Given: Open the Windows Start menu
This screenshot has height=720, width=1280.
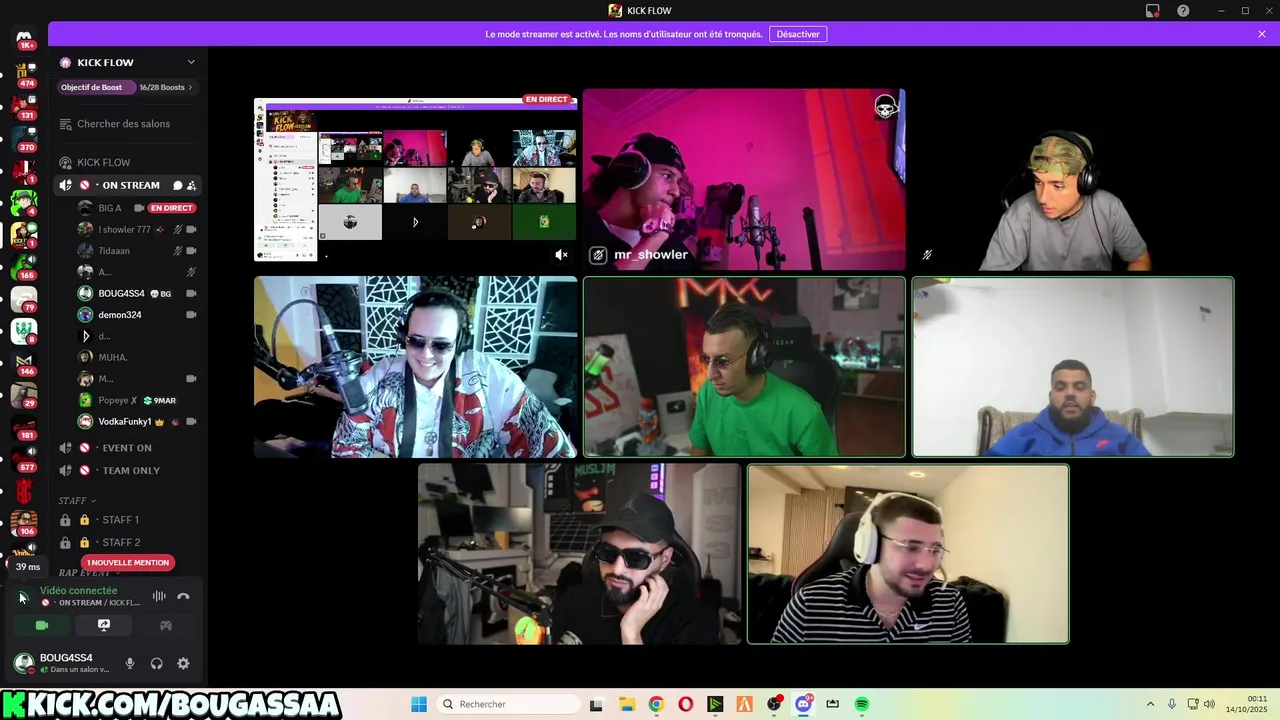Looking at the screenshot, I should [419, 704].
